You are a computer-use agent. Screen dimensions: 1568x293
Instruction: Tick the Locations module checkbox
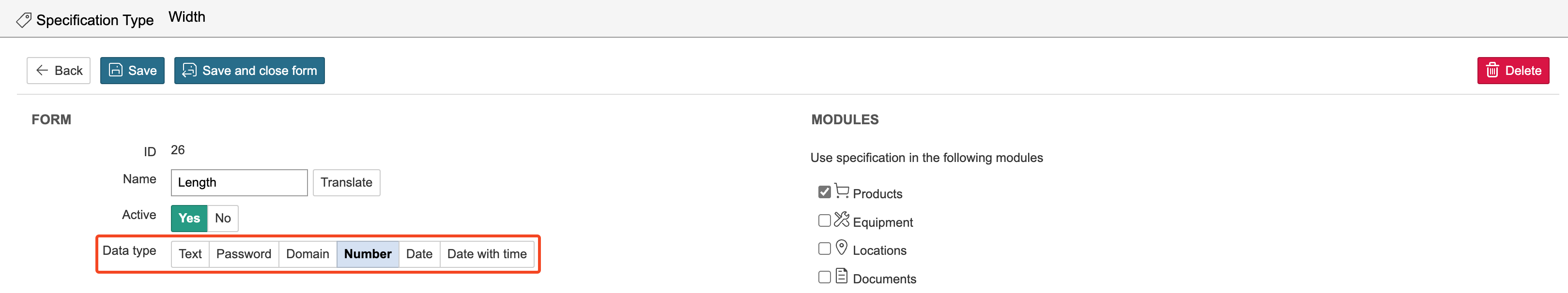click(824, 249)
